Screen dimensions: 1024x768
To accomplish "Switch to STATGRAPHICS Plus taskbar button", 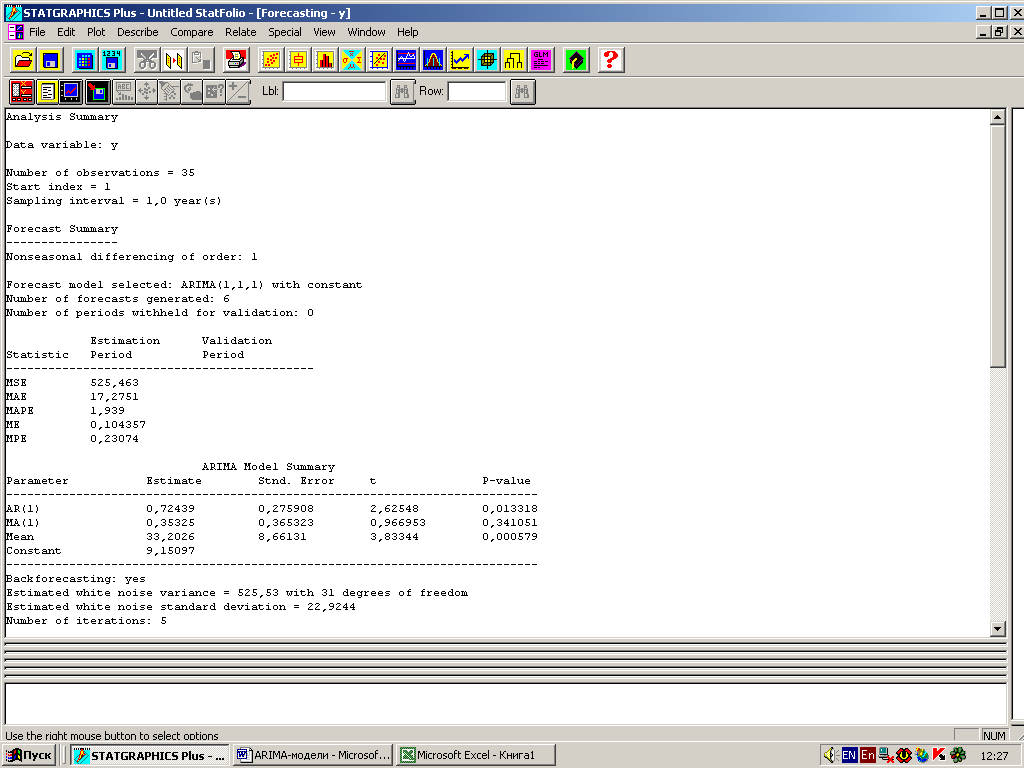I will click(150, 756).
